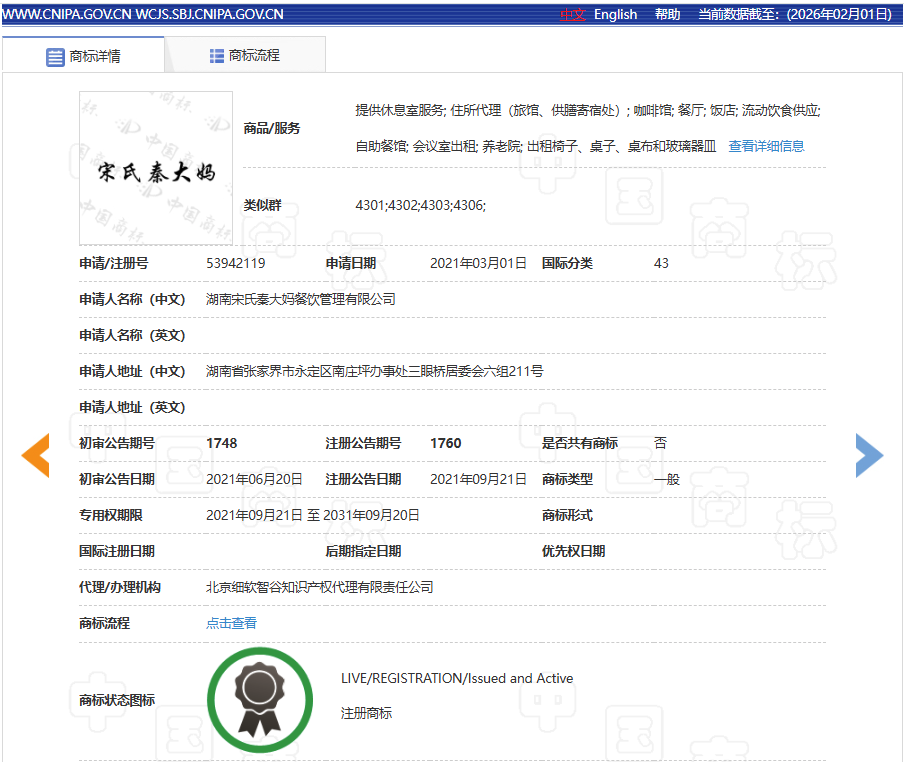Image resolution: width=904 pixels, height=762 pixels.
Task: Open the 帮助 help page
Action: [x=667, y=14]
